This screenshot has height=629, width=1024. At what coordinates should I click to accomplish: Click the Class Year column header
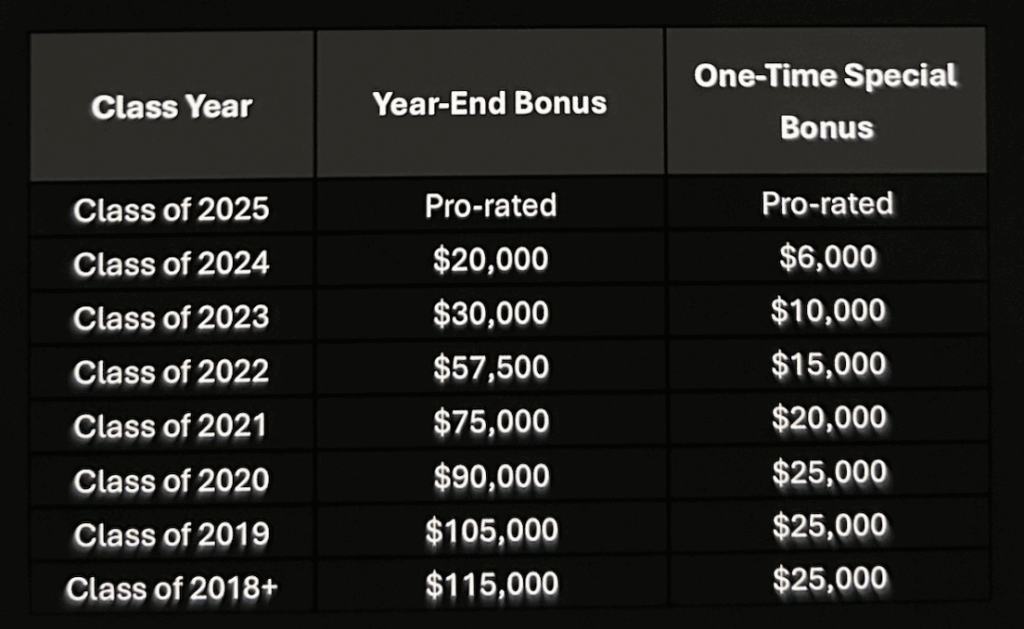click(x=171, y=106)
